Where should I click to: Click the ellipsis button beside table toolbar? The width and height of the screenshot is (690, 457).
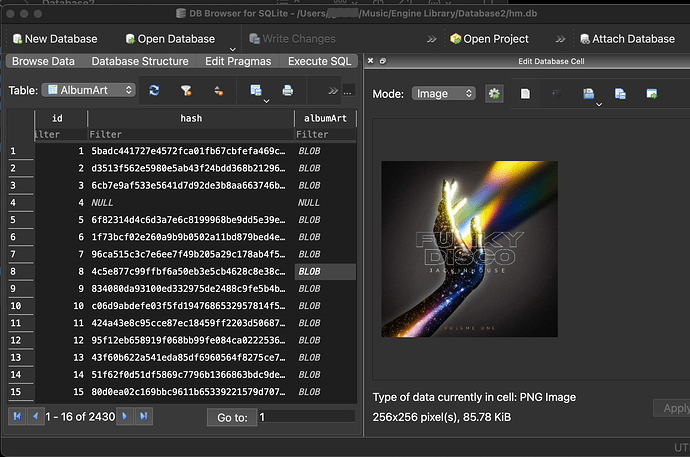348,91
